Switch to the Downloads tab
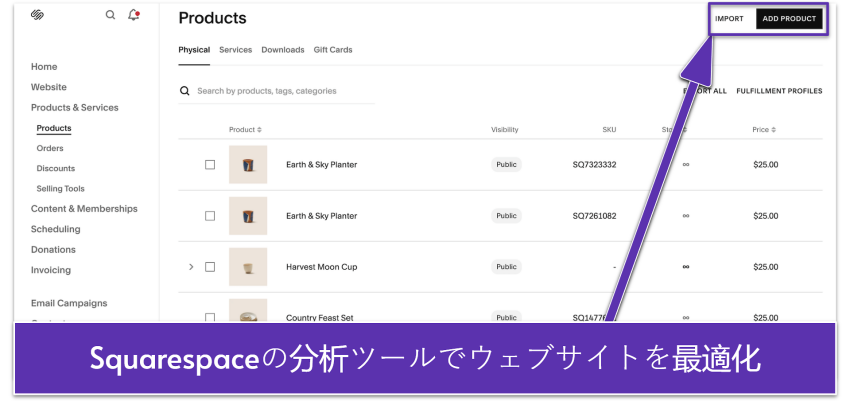 [x=283, y=50]
